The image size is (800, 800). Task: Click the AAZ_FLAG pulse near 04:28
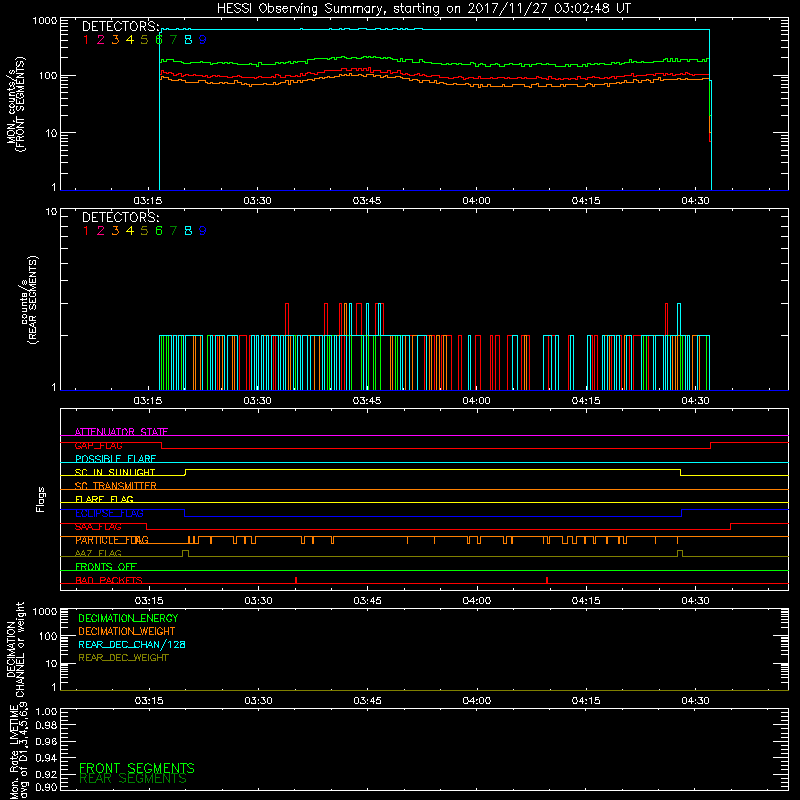[x=680, y=554]
